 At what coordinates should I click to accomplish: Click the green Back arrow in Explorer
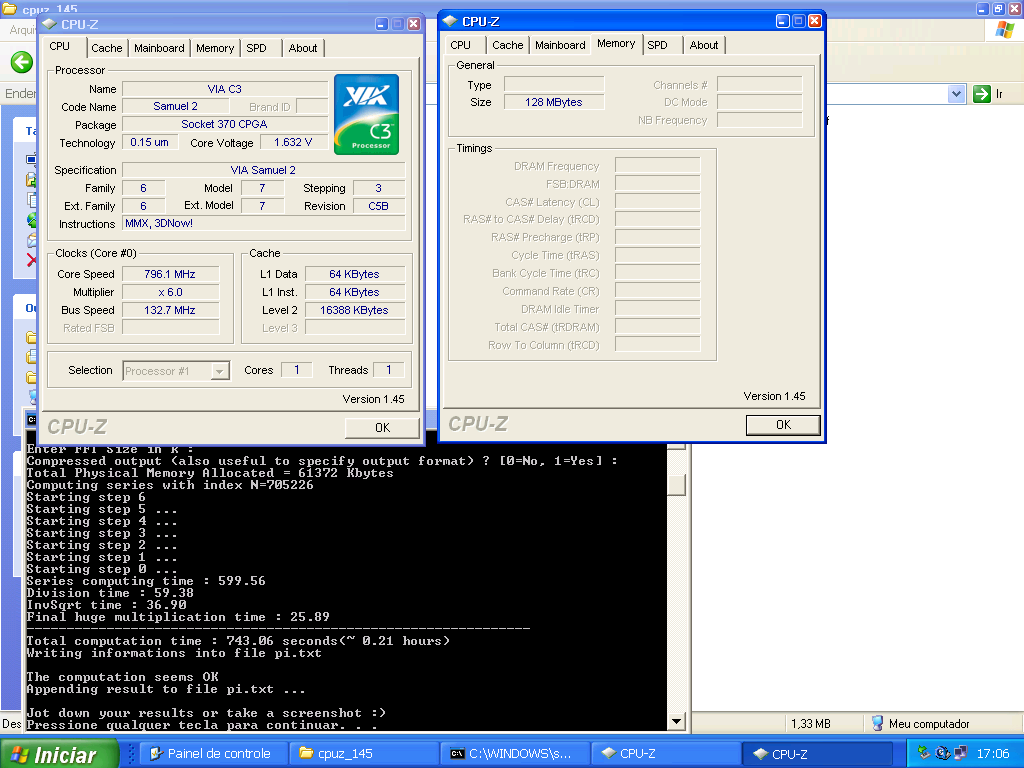[22, 63]
